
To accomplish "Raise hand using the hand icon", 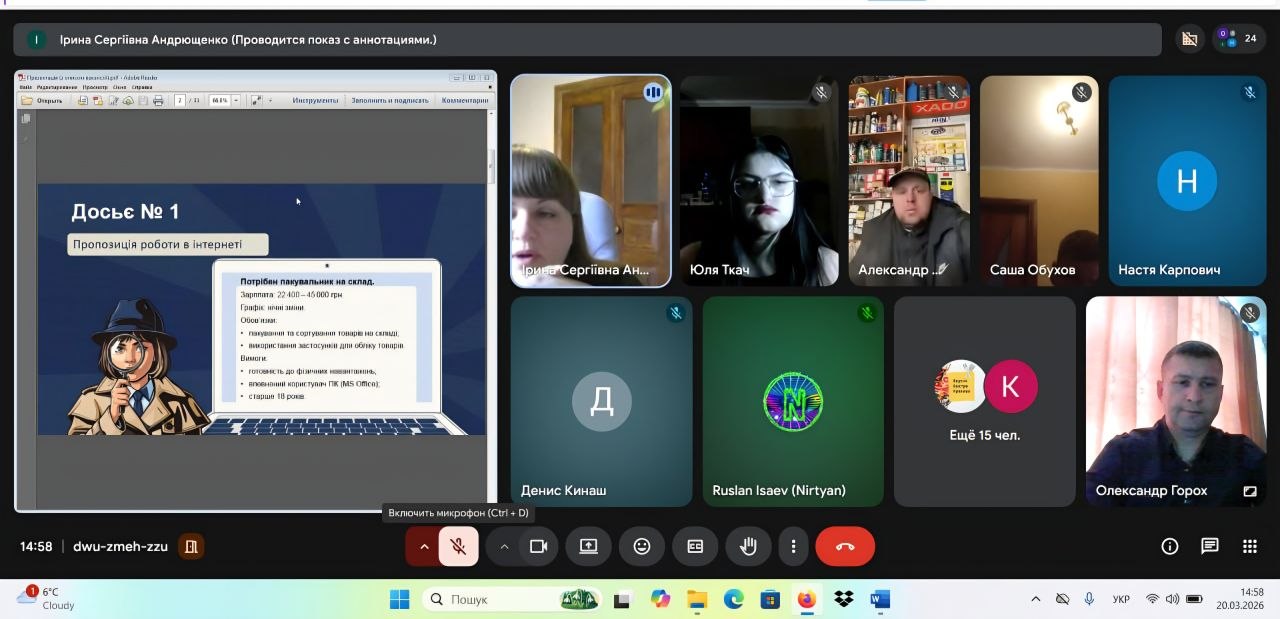I will pyautogui.click(x=748, y=546).
